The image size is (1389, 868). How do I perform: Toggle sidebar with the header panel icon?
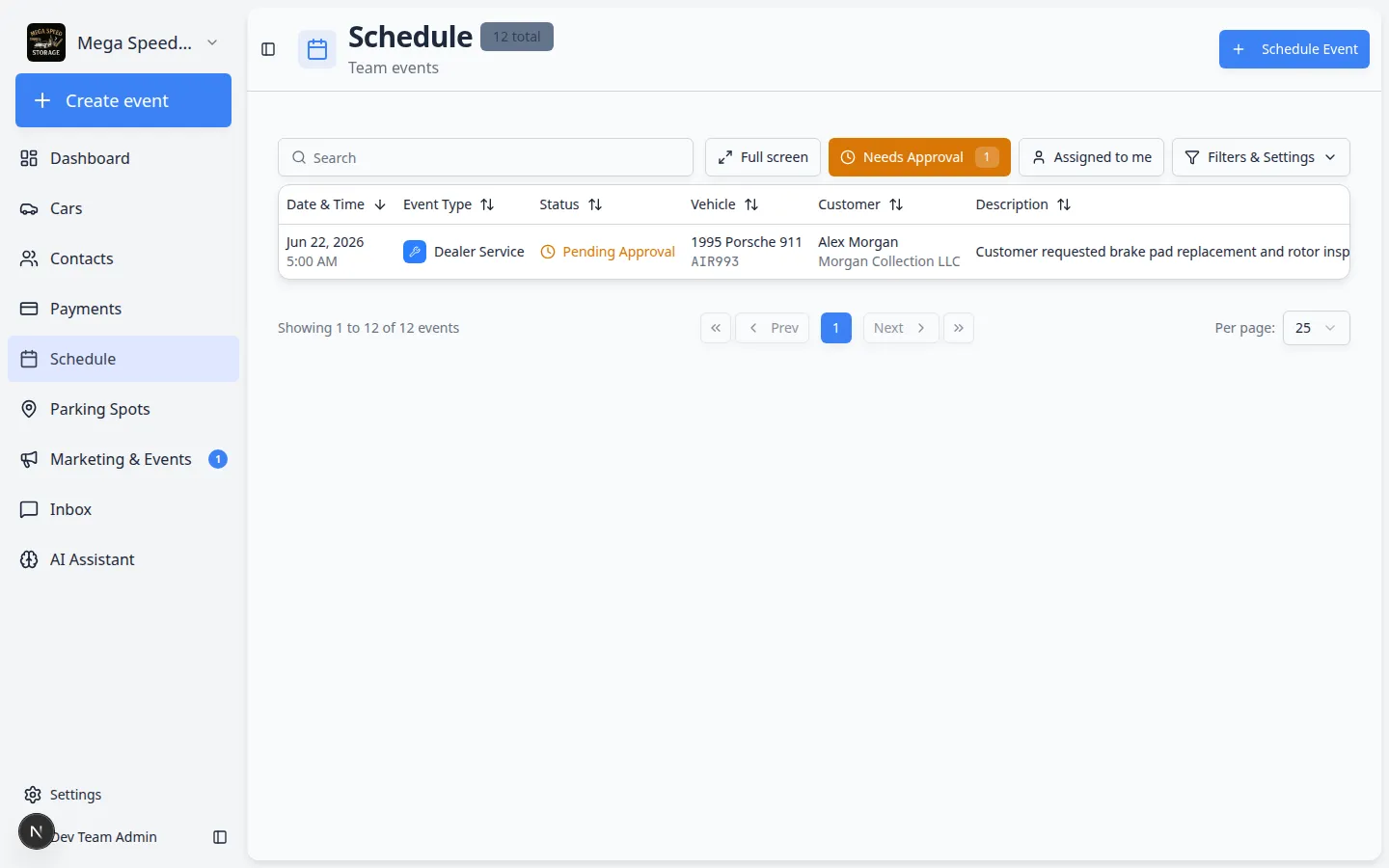269,49
